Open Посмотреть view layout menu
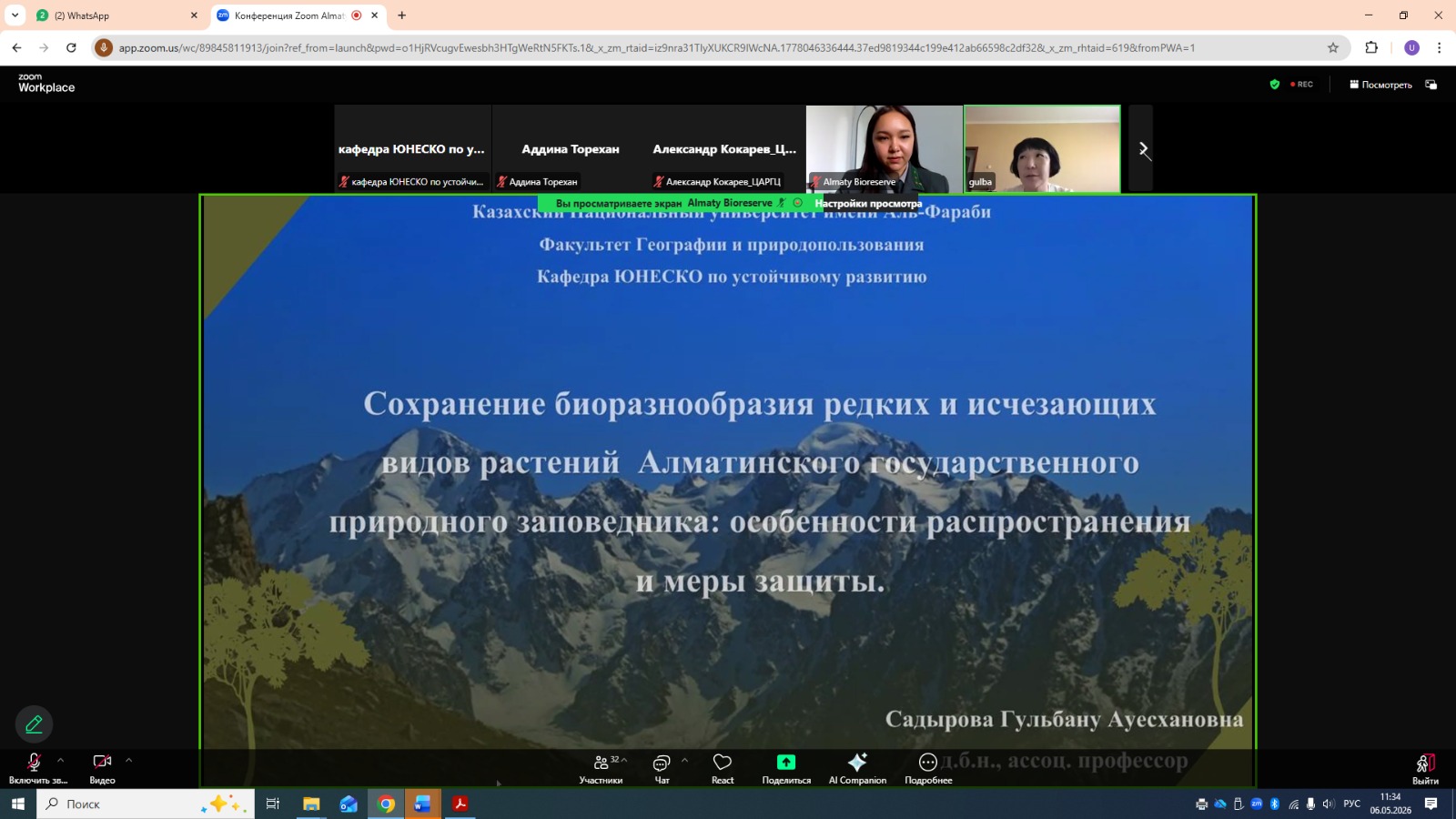The image size is (1456, 819). pos(1380,85)
